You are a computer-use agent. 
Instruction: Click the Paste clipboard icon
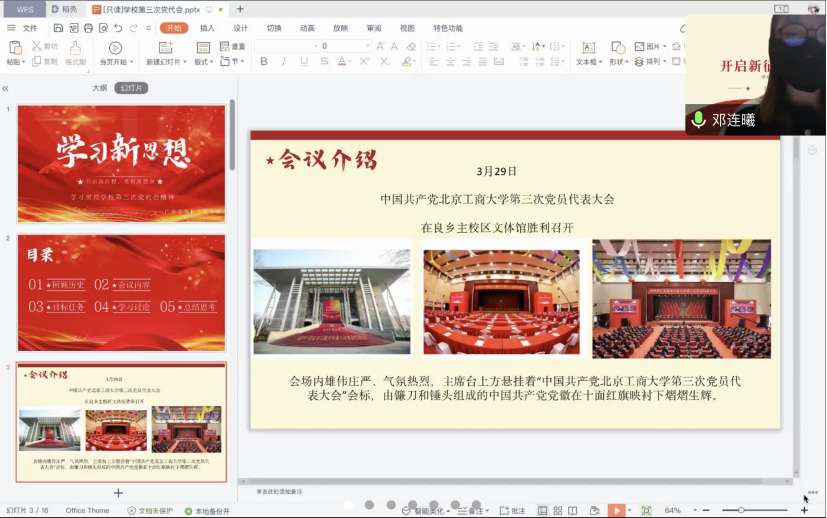(15, 47)
